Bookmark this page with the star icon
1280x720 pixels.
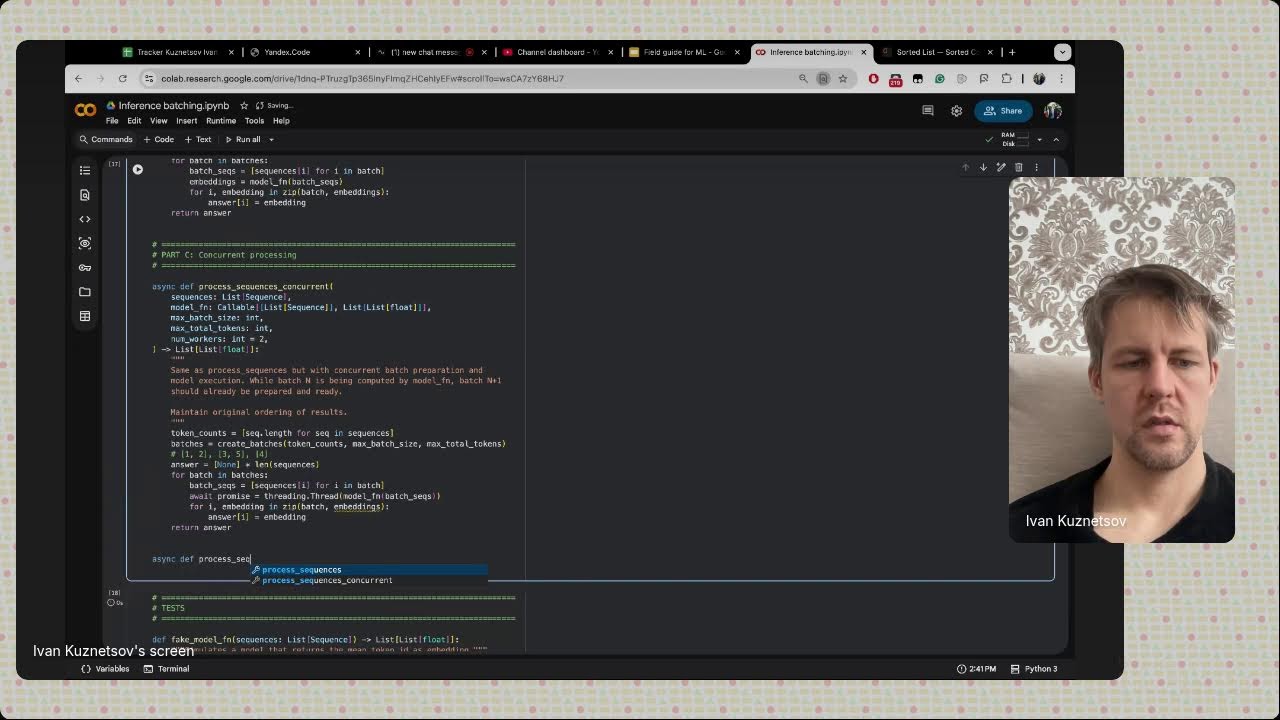(x=843, y=78)
